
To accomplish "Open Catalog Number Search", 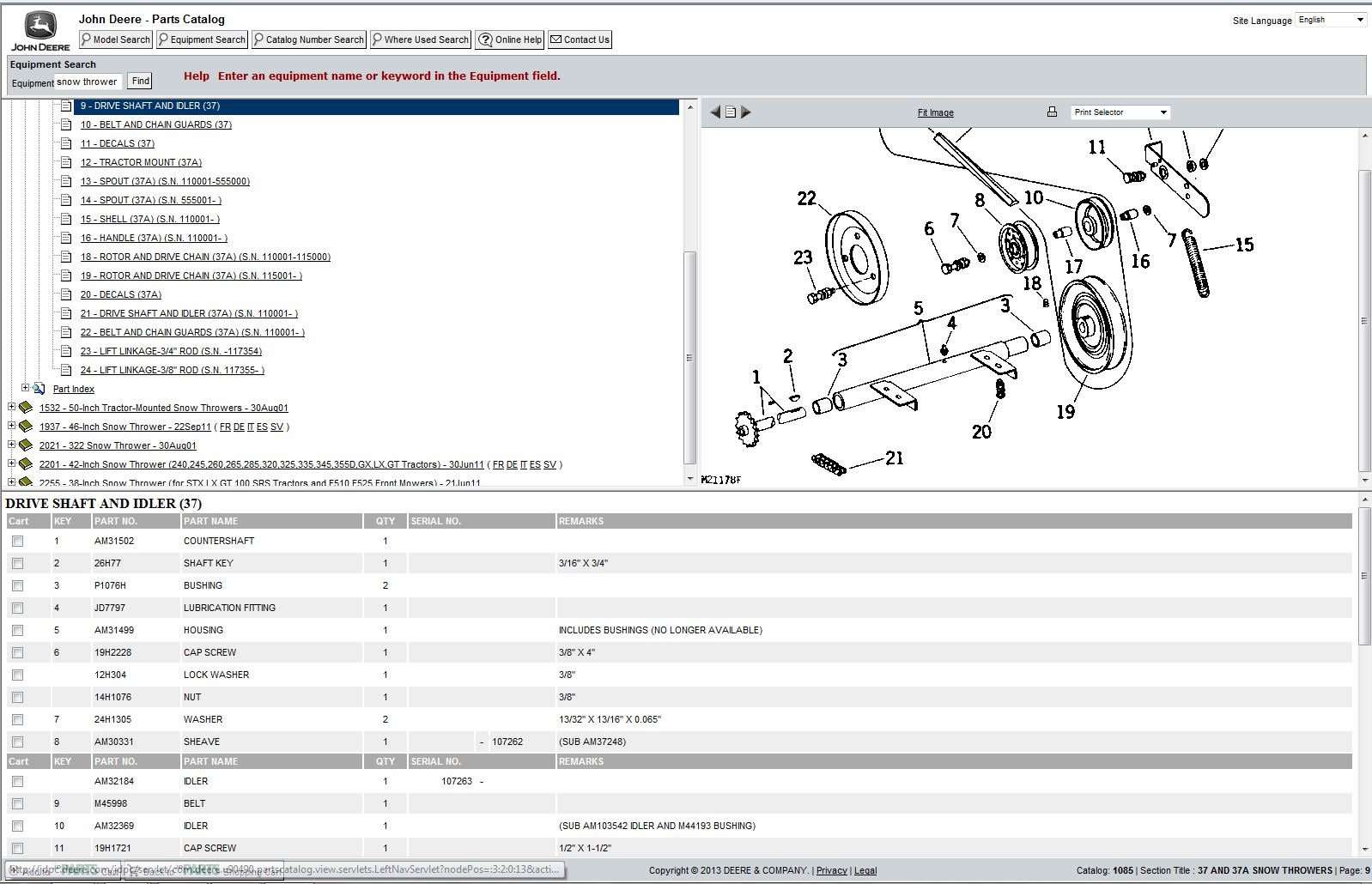I will pos(309,39).
